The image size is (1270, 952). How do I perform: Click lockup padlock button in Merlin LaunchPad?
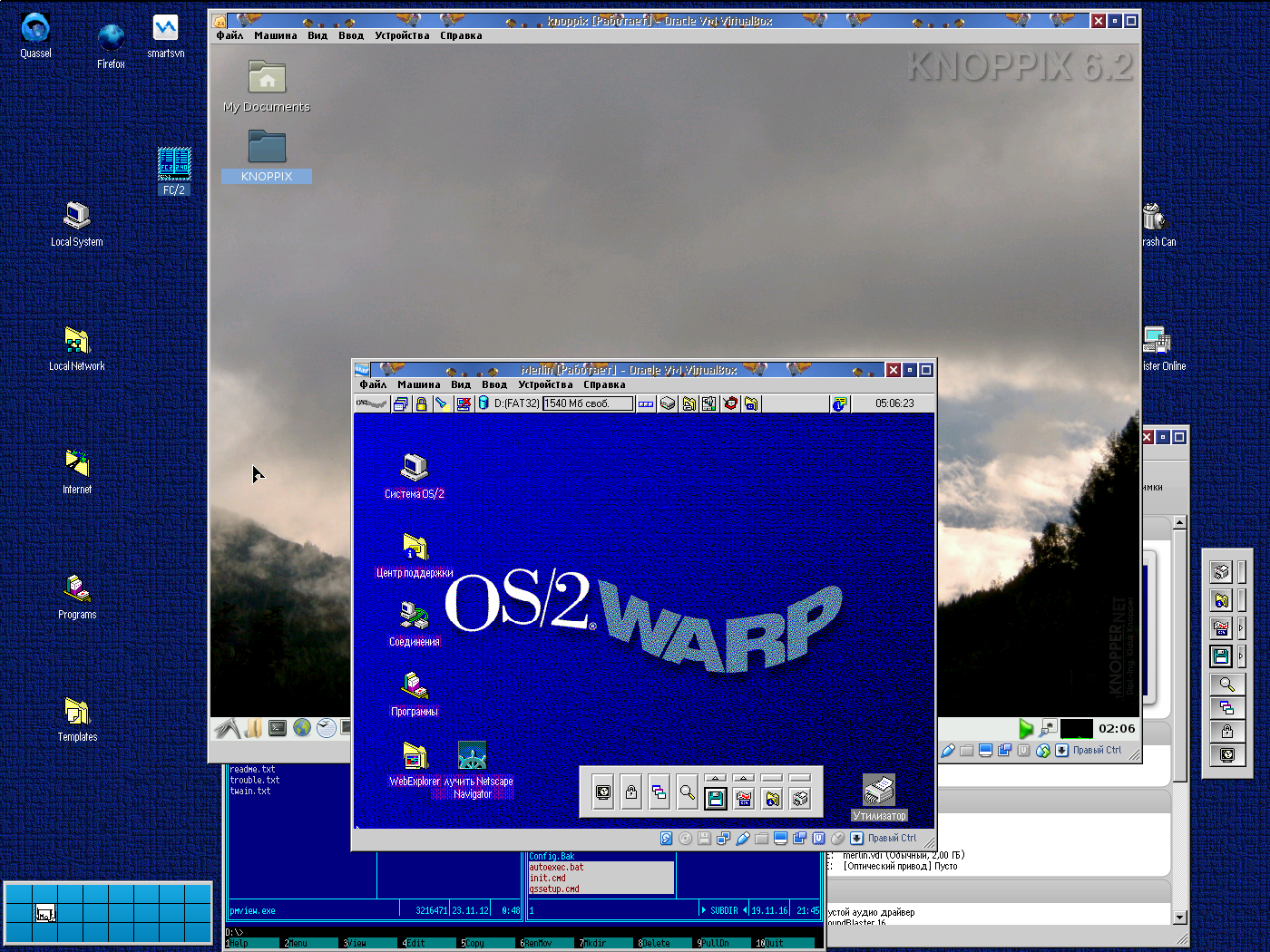pyautogui.click(x=631, y=792)
